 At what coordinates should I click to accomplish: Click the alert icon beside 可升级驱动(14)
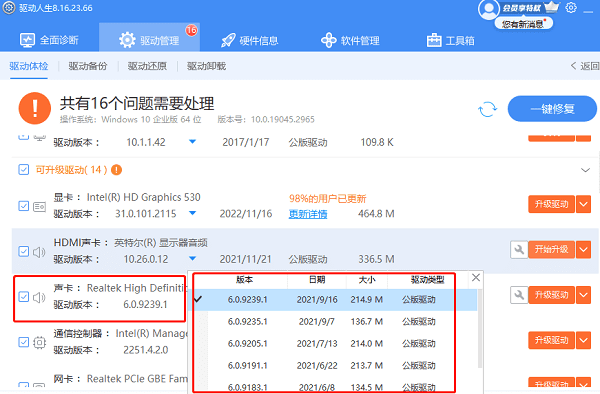point(116,170)
